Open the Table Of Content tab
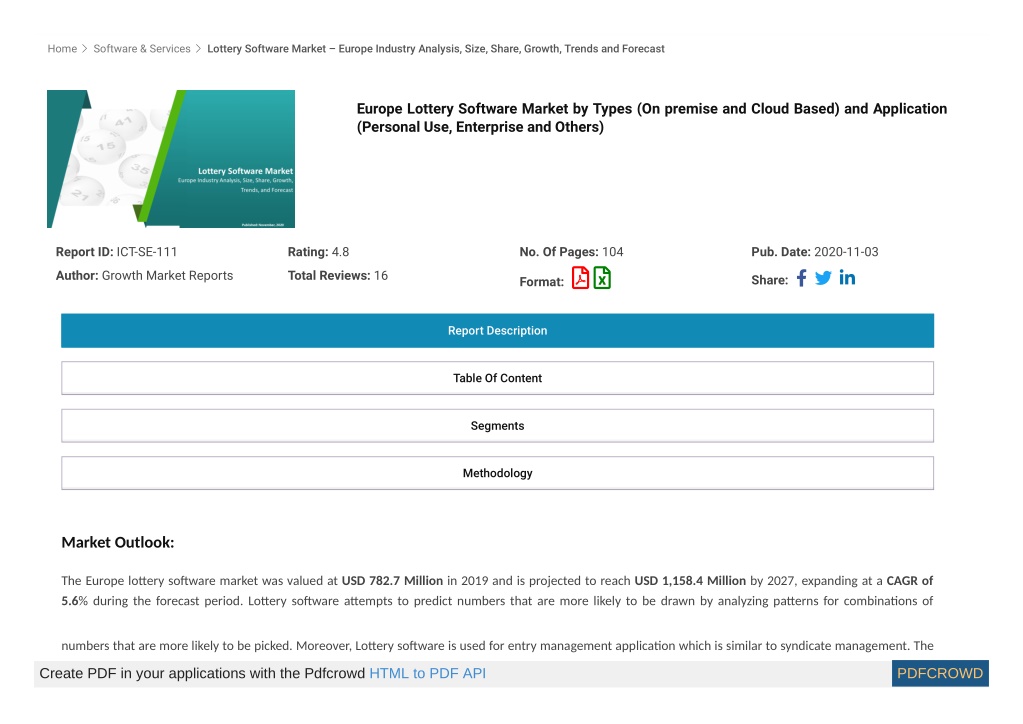This screenshot has width=1023, height=724. click(497, 378)
